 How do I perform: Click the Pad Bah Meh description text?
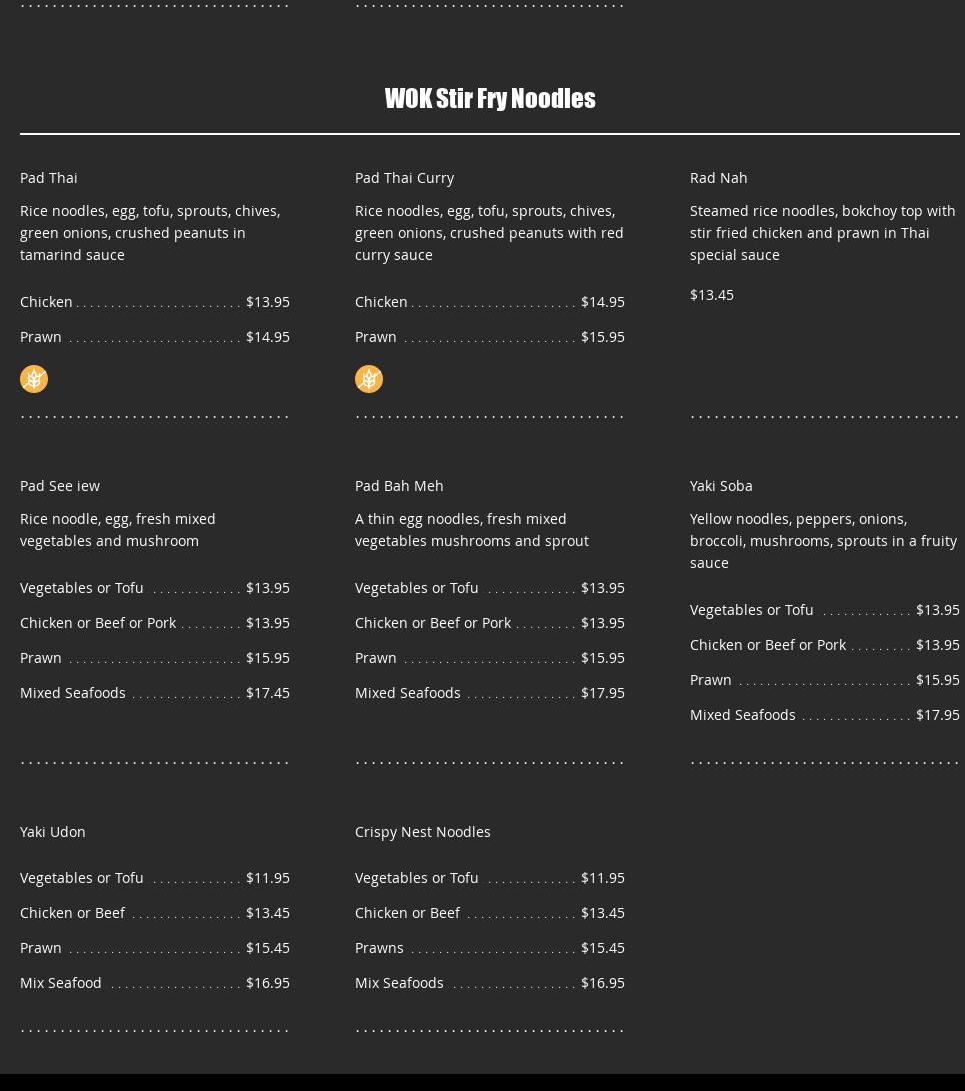(471, 530)
